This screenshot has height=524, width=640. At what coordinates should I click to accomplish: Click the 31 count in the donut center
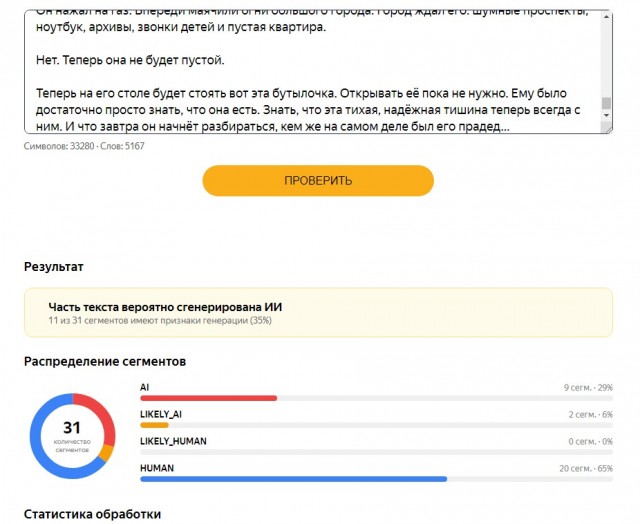coord(72,428)
